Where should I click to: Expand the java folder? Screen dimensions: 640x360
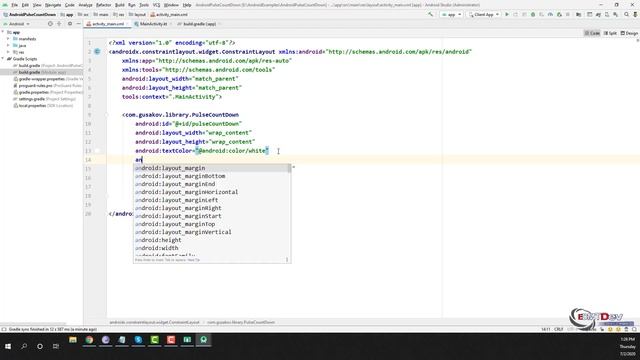click(x=8, y=45)
